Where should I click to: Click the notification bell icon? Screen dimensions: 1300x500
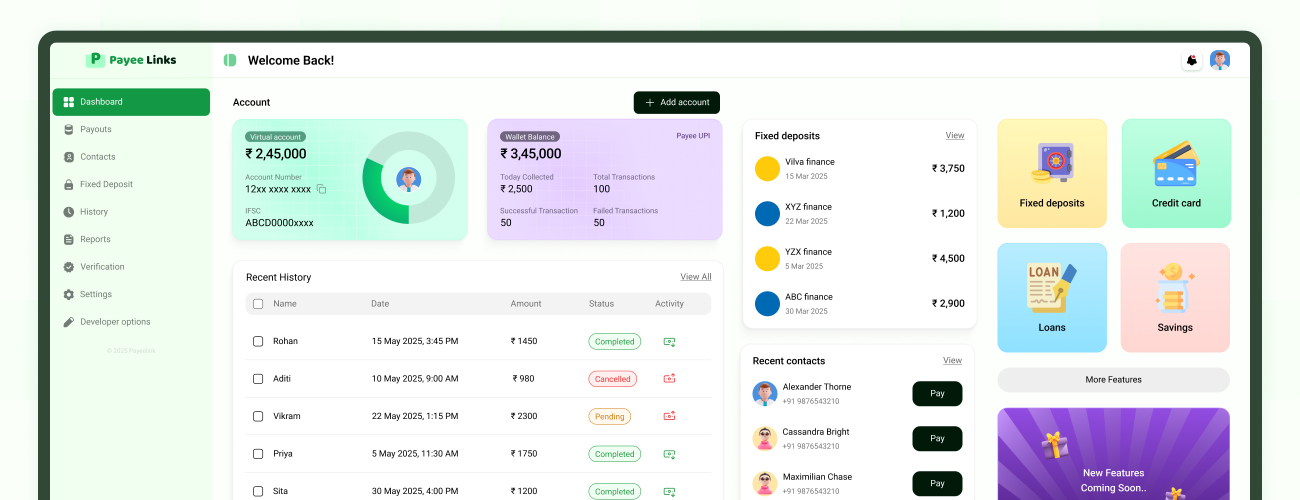(1191, 60)
